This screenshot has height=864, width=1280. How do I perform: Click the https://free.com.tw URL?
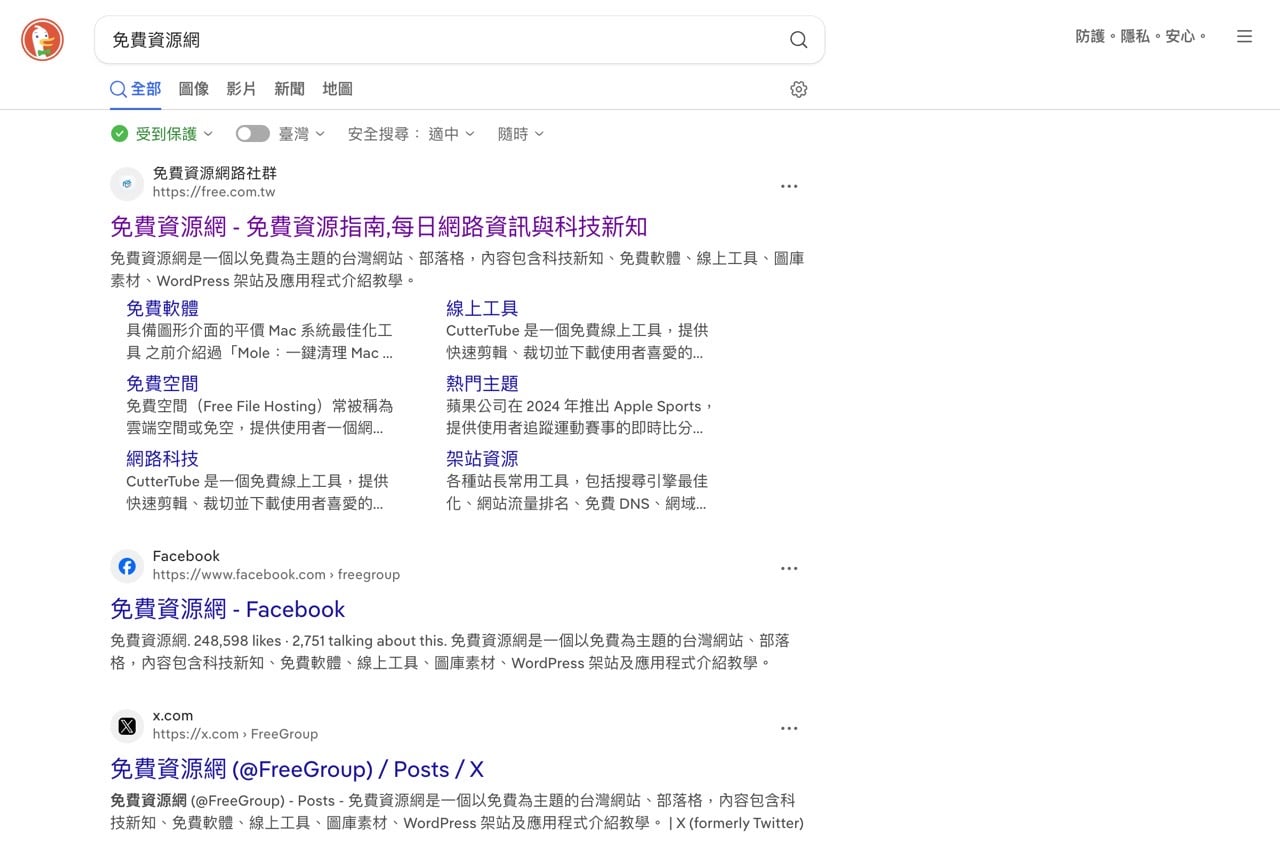(x=214, y=192)
